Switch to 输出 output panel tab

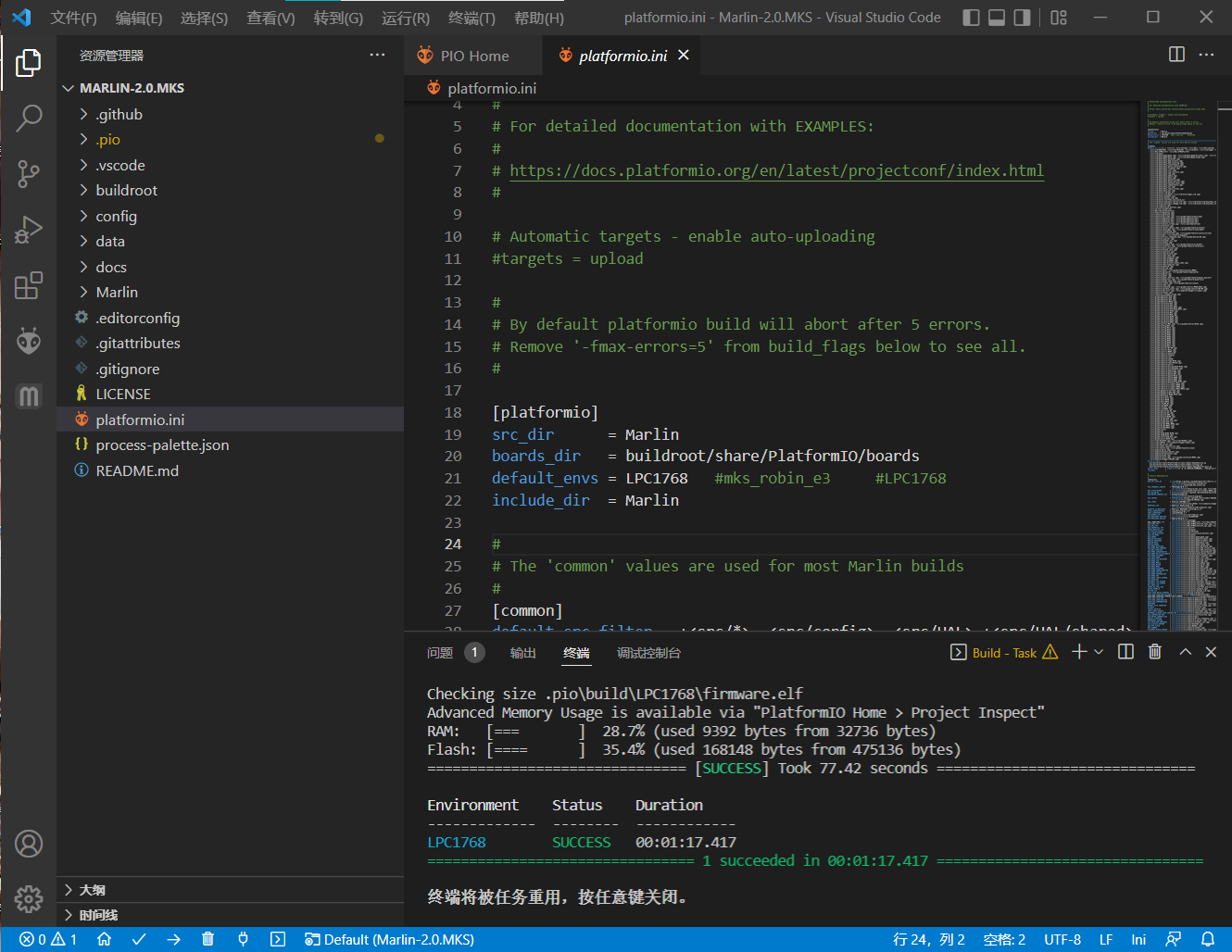pyautogui.click(x=523, y=653)
